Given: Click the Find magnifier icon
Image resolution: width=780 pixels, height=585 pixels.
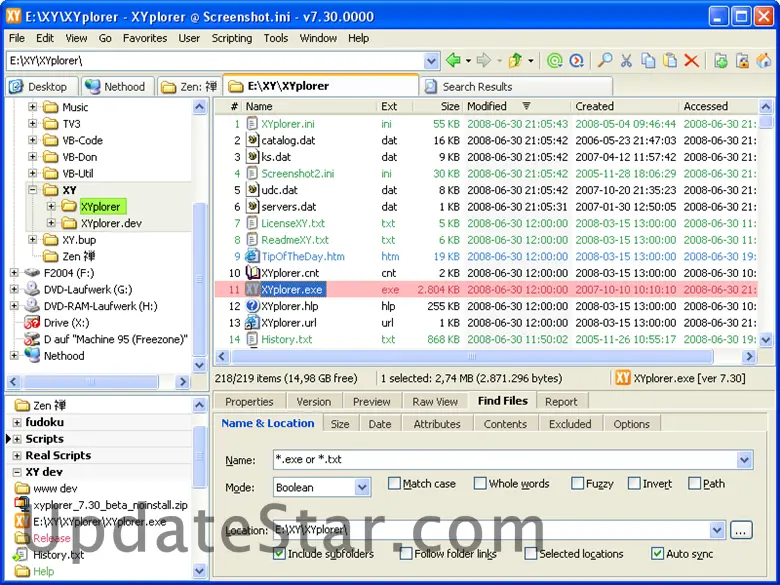Looking at the screenshot, I should 605,61.
